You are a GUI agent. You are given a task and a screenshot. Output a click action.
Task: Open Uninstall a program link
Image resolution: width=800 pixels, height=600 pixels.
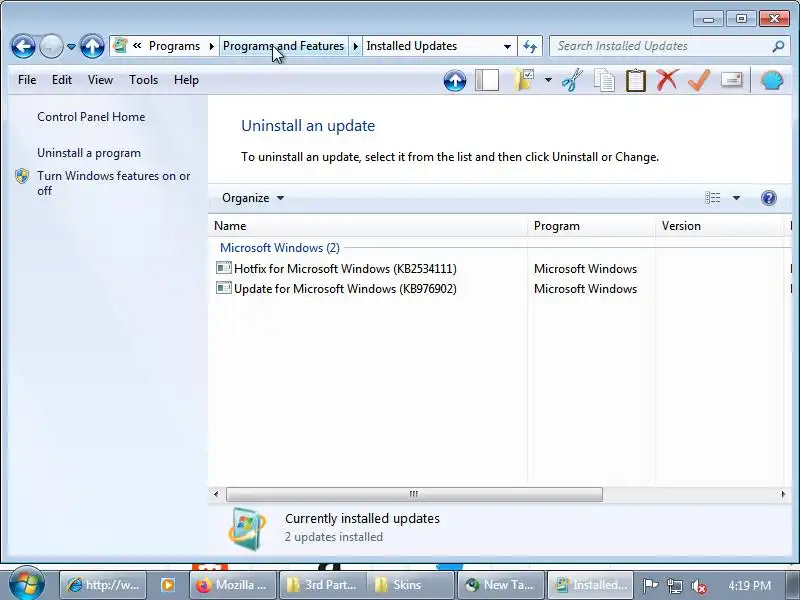[x=89, y=153]
